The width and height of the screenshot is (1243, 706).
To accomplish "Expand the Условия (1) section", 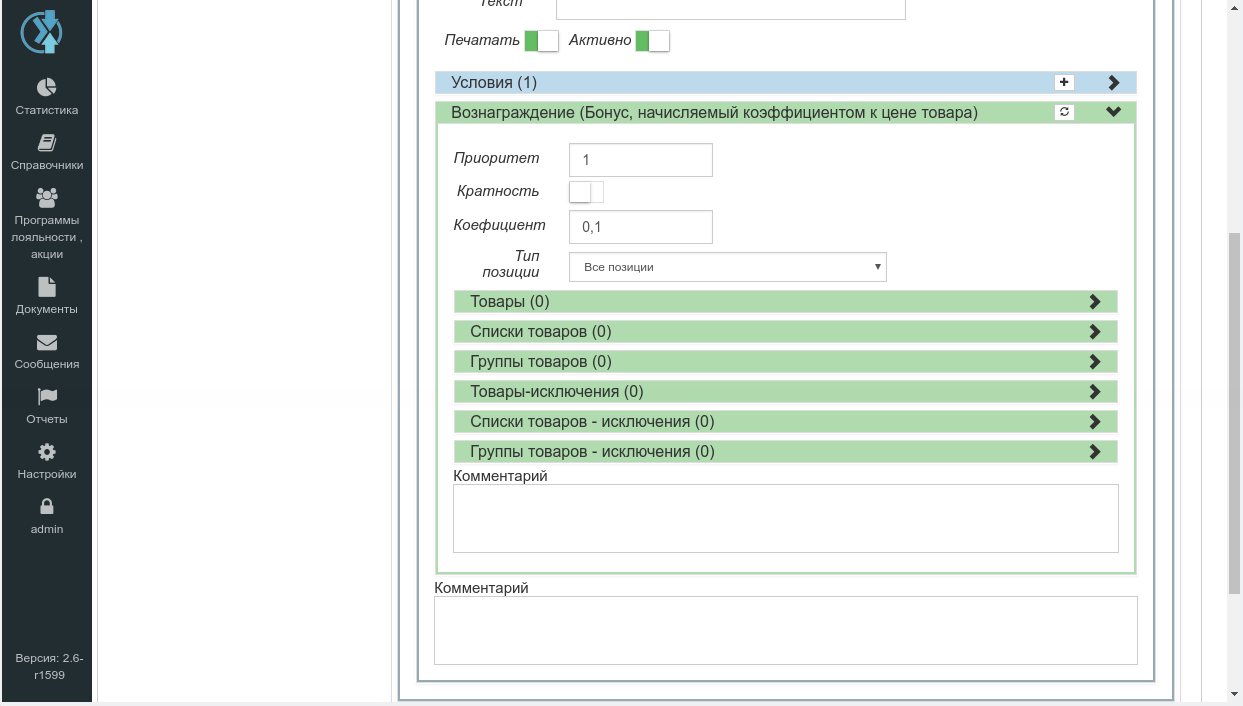I will [x=1114, y=83].
